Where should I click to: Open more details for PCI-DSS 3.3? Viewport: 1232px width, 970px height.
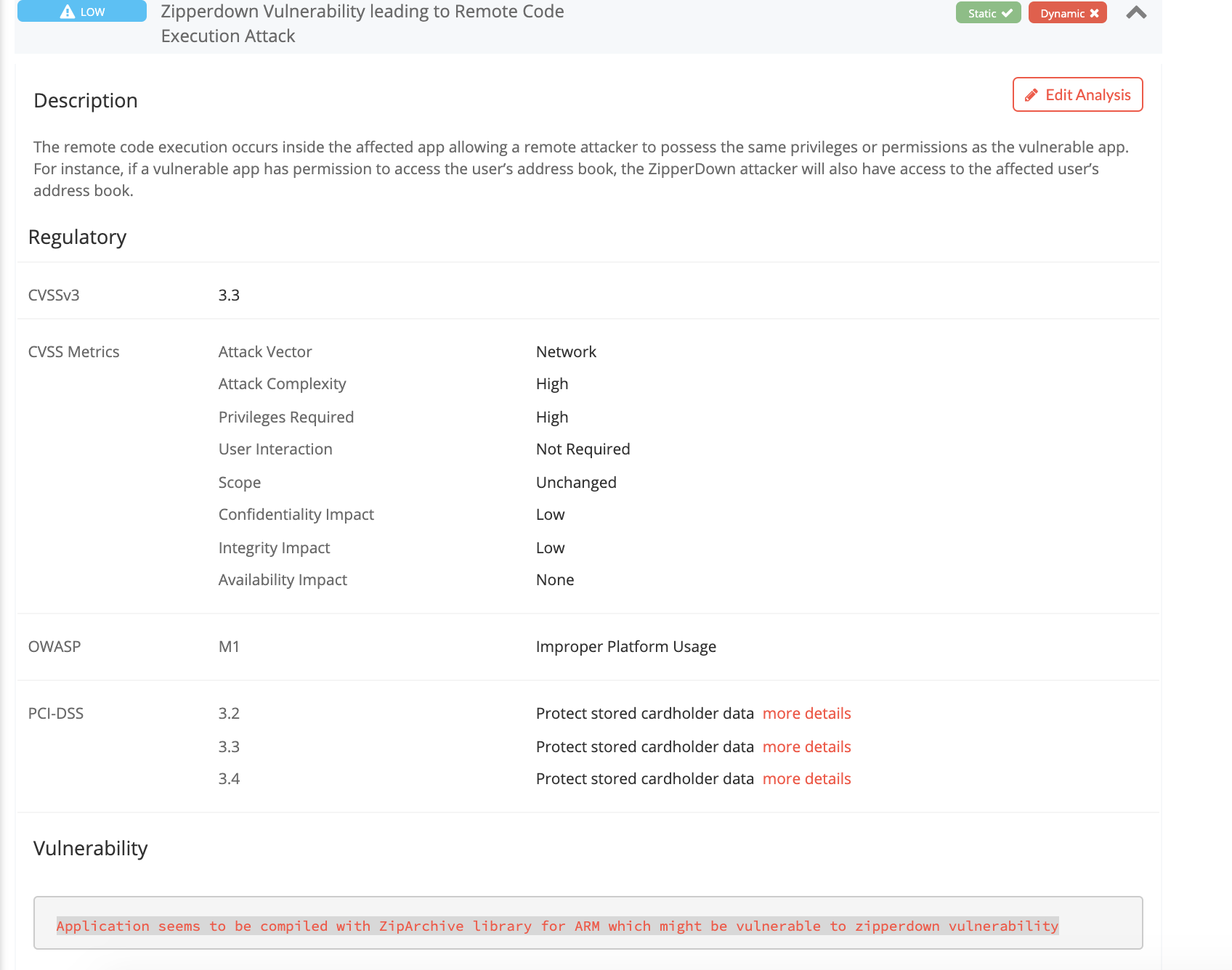(x=806, y=746)
